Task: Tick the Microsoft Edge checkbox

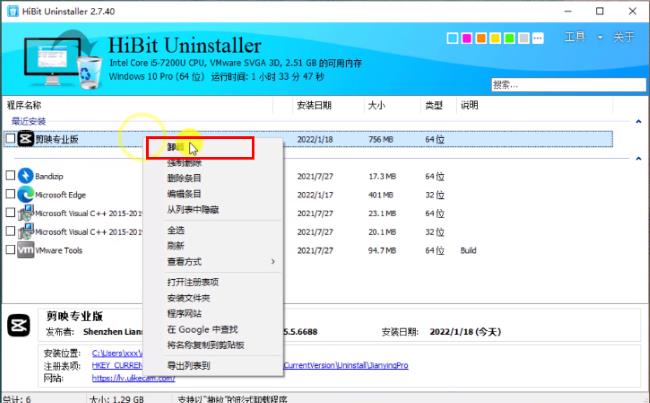Action: pyautogui.click(x=10, y=194)
